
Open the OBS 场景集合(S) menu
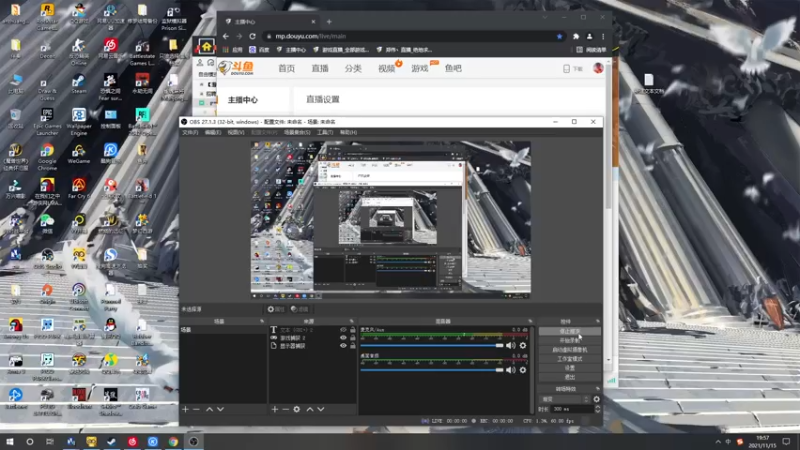coord(297,132)
